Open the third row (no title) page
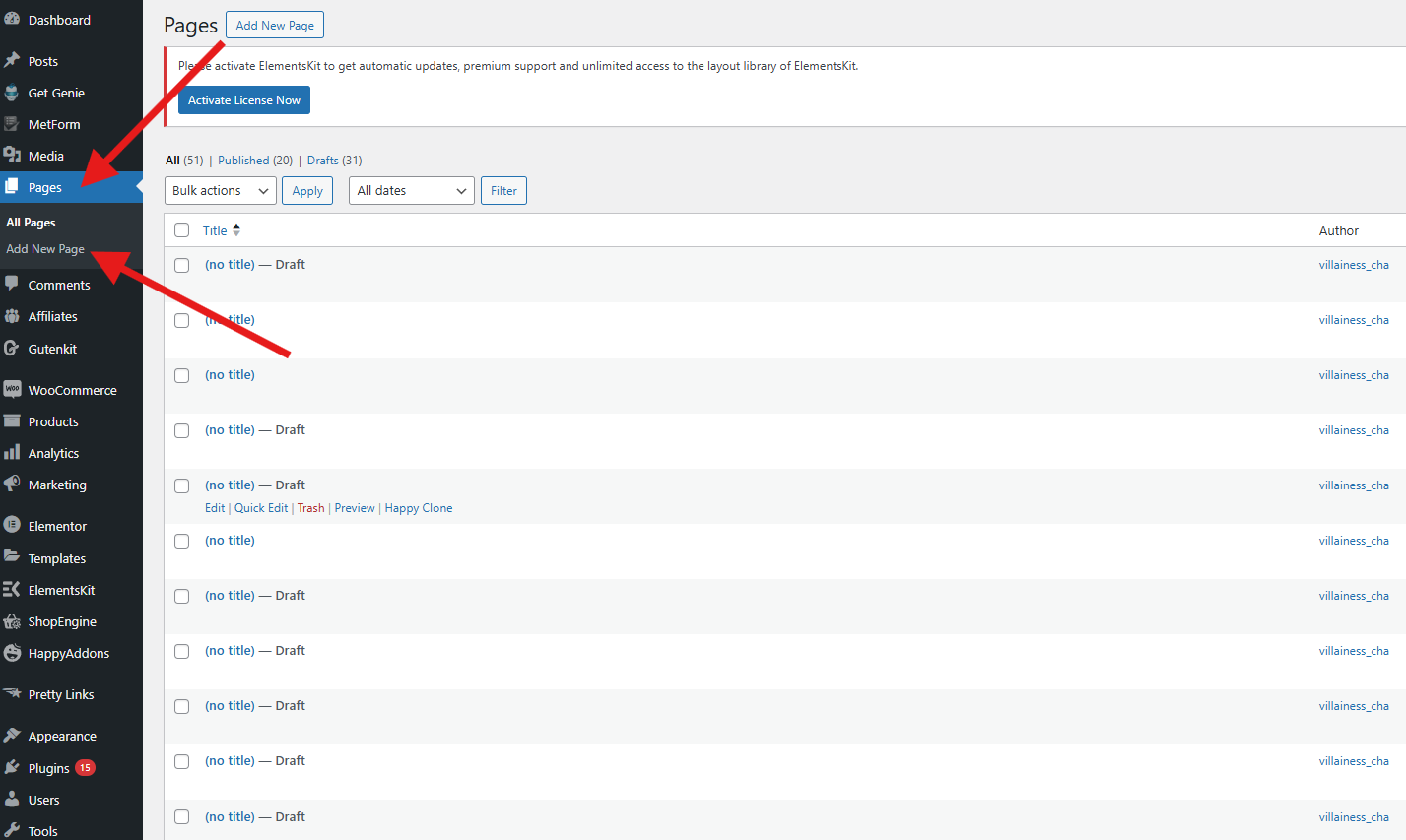The image size is (1406, 840). 230,375
